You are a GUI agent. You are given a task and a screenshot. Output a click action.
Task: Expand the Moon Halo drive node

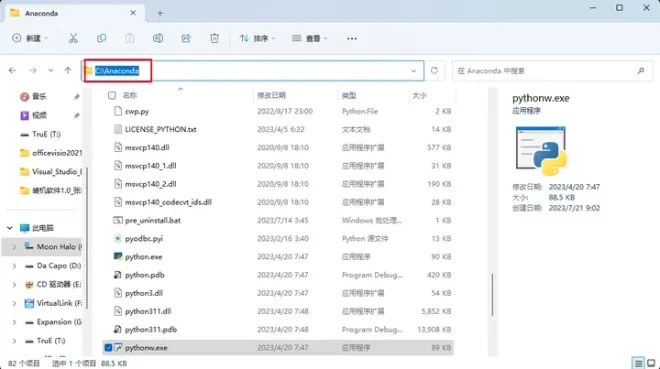click(x=14, y=247)
